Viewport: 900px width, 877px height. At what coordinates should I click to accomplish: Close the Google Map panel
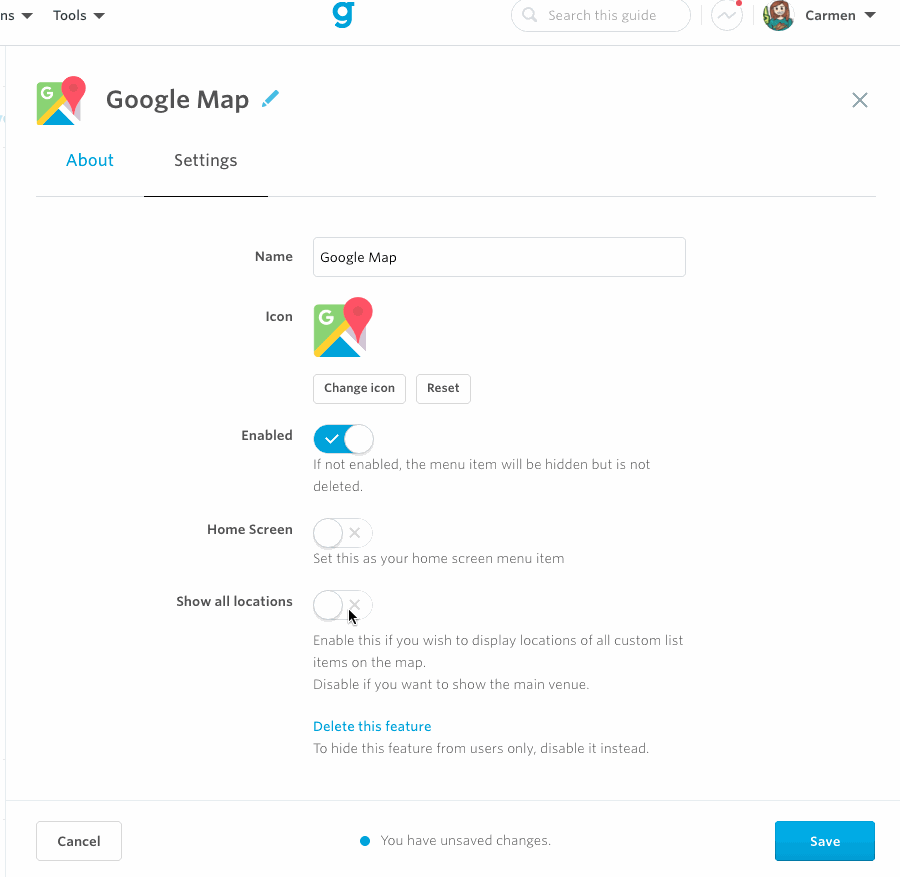860,100
